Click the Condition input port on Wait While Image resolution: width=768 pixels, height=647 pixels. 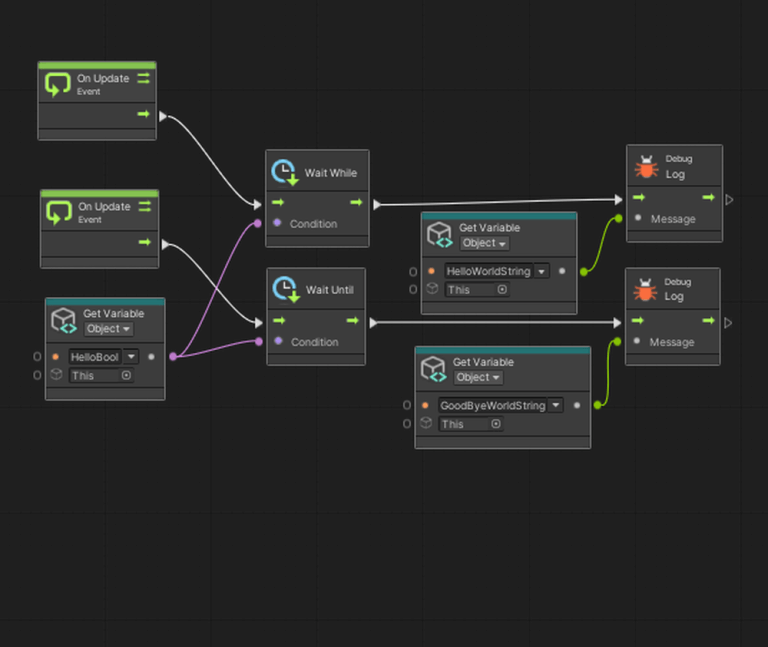click(x=277, y=223)
